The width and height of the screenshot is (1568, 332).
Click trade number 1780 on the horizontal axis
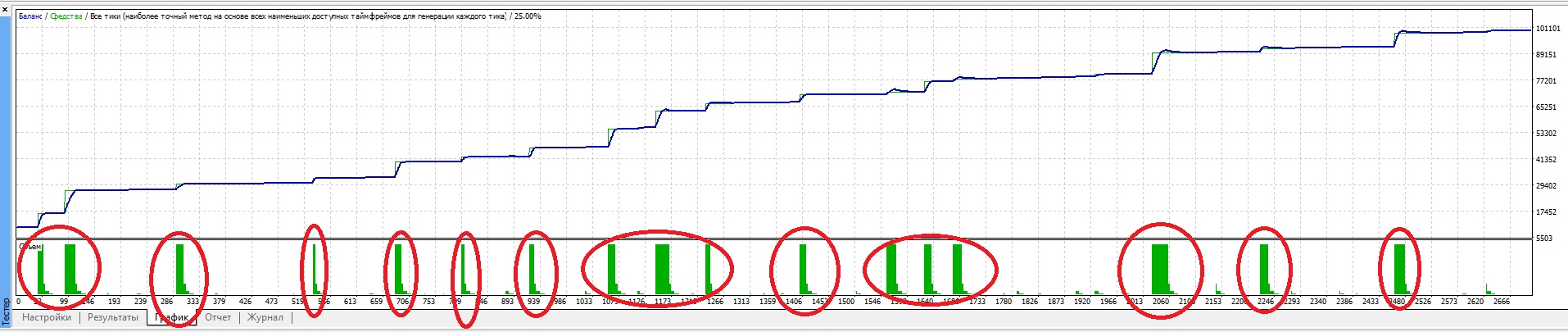pyautogui.click(x=1004, y=302)
